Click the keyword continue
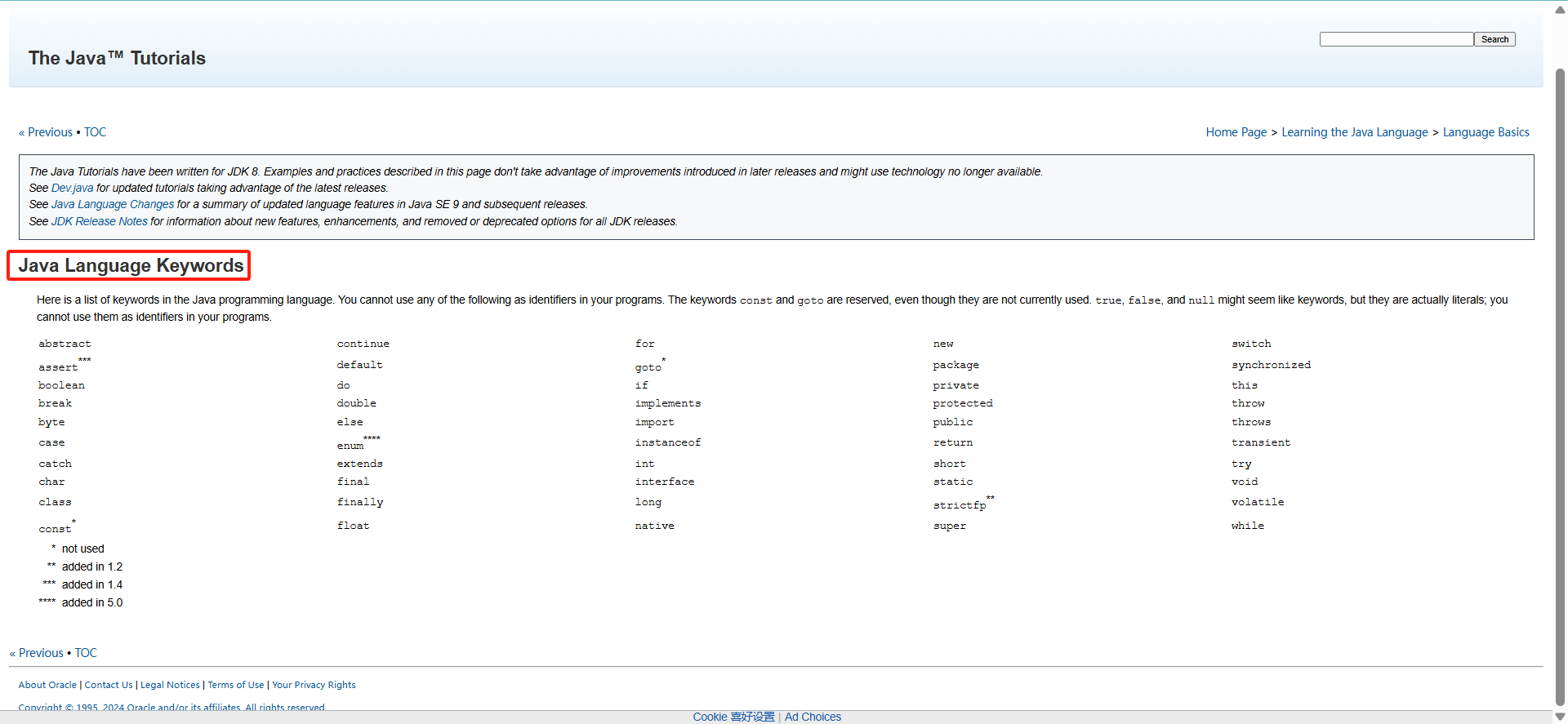Screen dimensions: 1568x724 coord(363,344)
